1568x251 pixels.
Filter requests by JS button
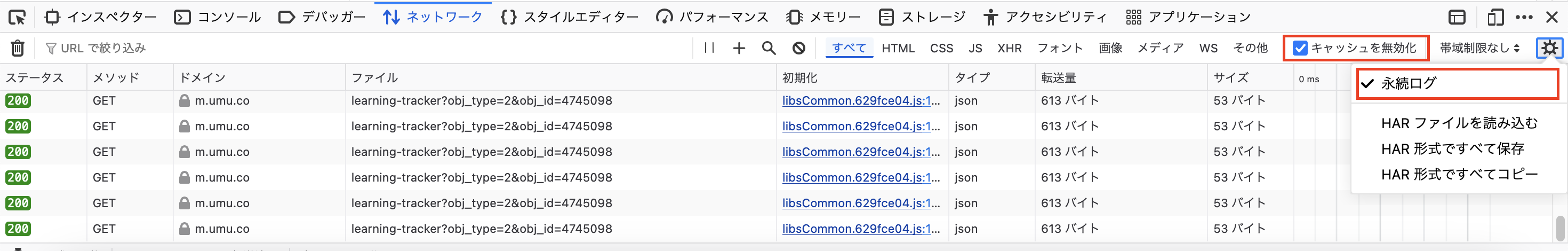975,48
